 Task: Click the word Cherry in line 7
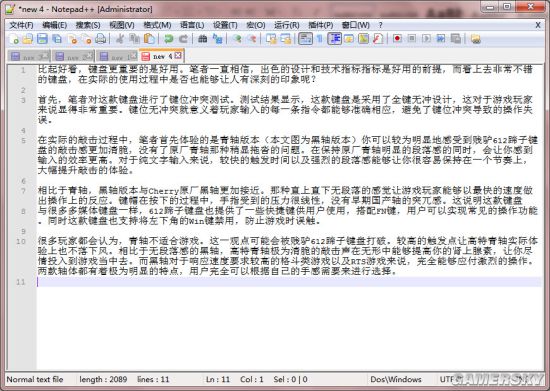(164, 191)
